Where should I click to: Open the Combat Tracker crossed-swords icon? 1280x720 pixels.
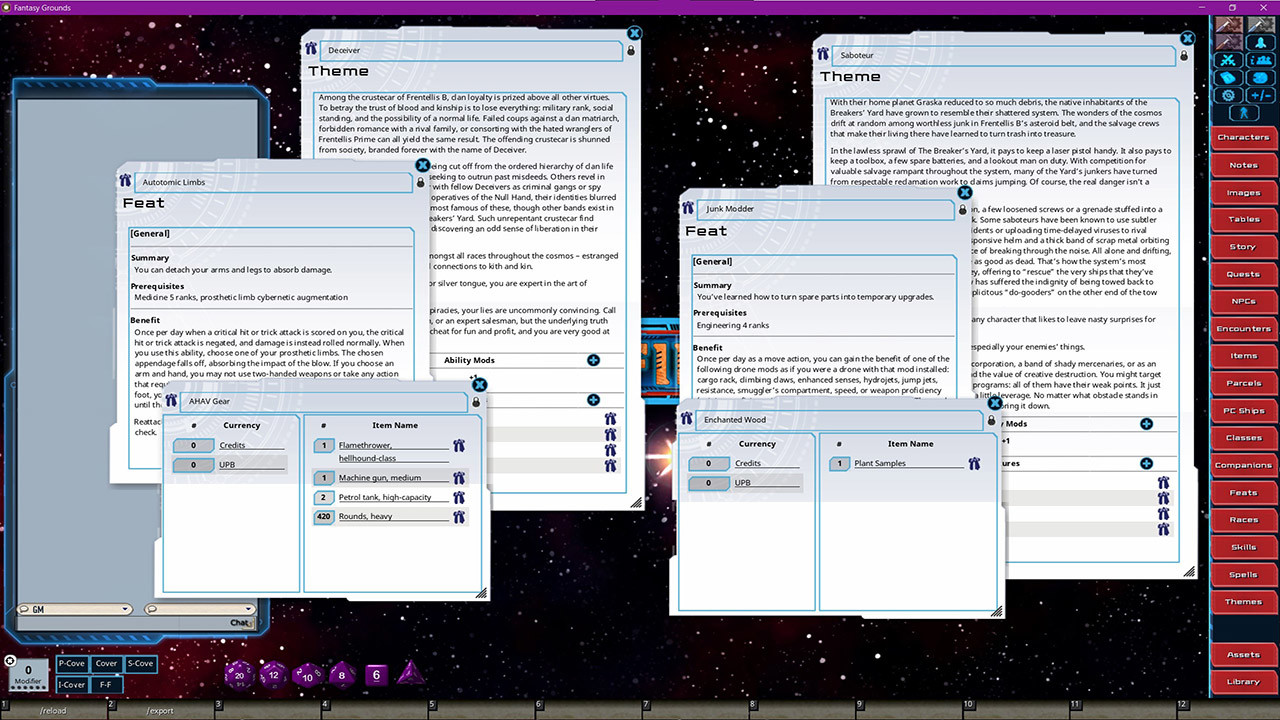pos(1227,61)
